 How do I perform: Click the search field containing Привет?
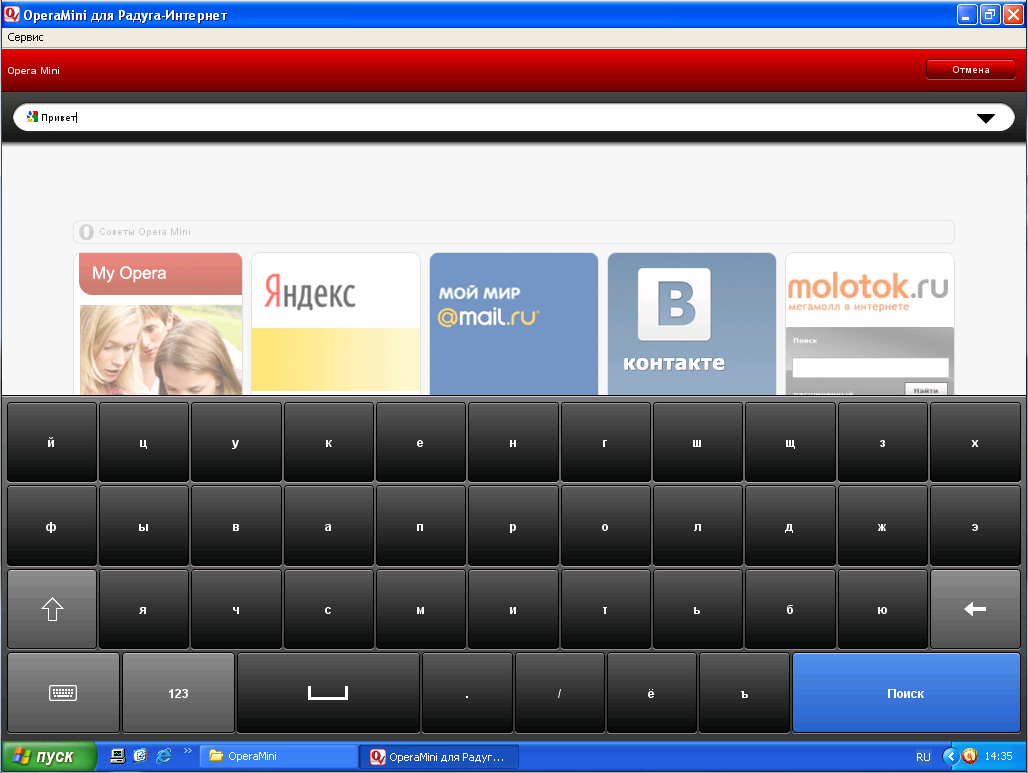[x=513, y=117]
